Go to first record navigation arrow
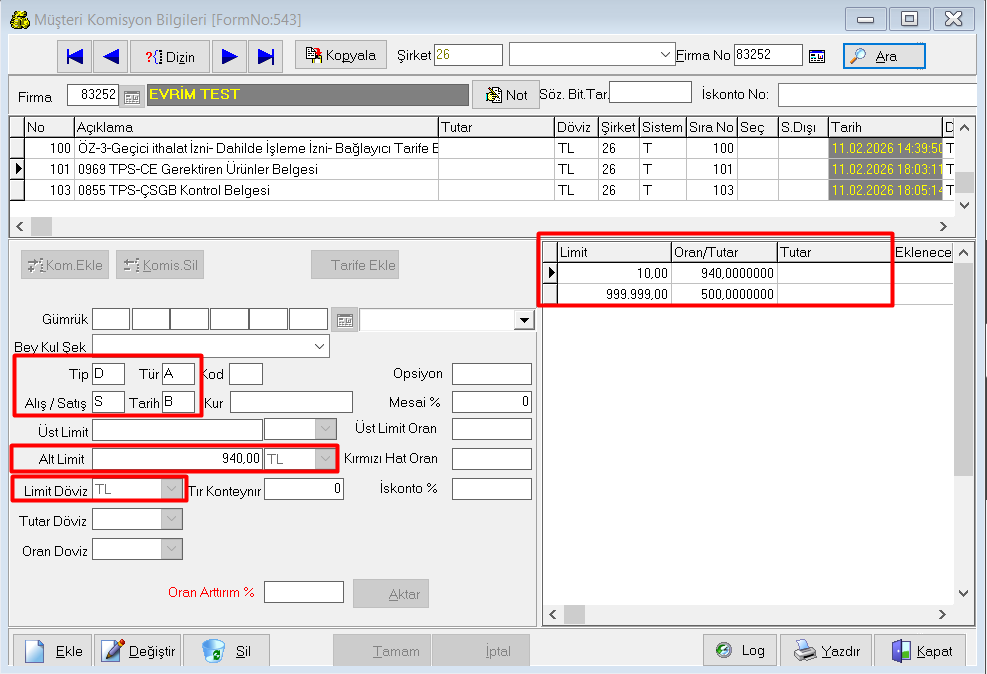Image resolution: width=987 pixels, height=674 pixels. pos(75,56)
